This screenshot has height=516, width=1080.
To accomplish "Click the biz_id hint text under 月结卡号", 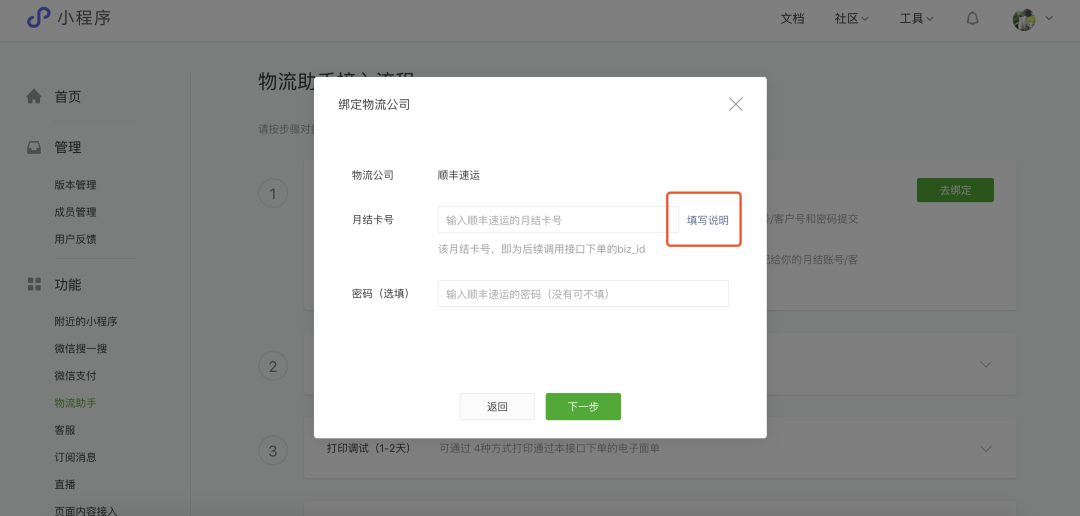I will (x=541, y=249).
